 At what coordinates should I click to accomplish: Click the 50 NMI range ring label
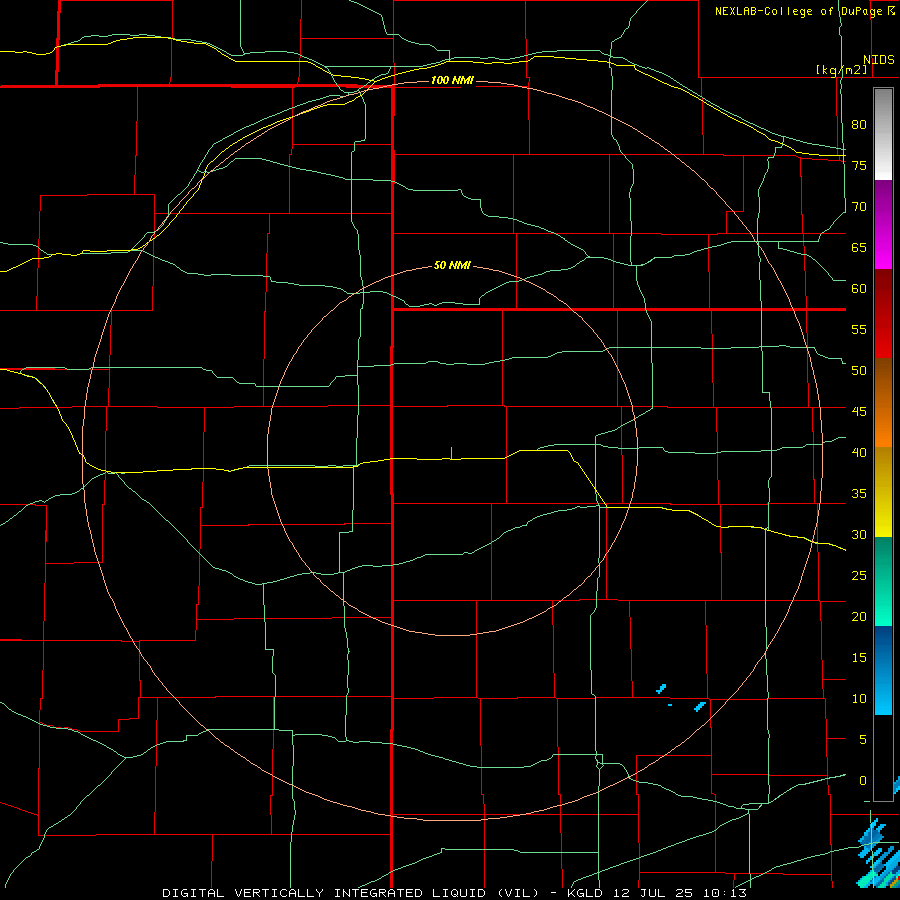(x=452, y=265)
